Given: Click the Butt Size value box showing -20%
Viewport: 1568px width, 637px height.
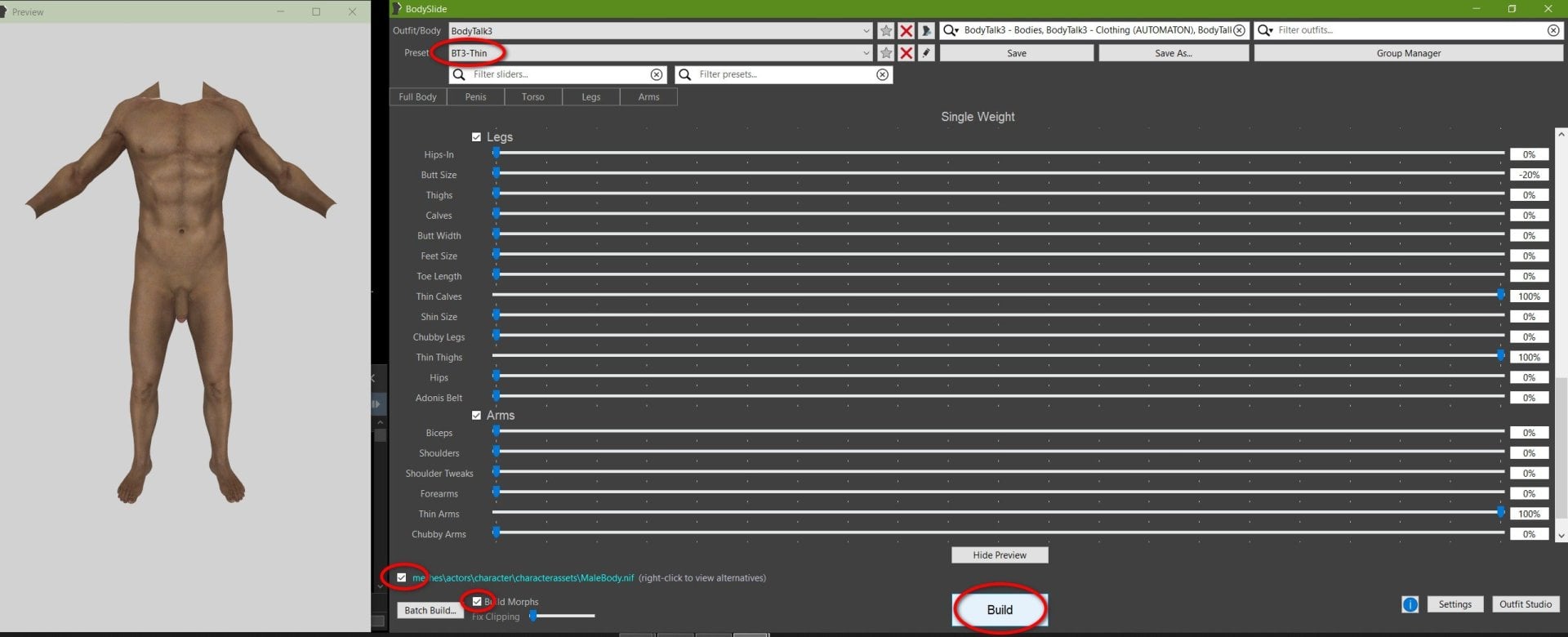Looking at the screenshot, I should click(x=1529, y=175).
